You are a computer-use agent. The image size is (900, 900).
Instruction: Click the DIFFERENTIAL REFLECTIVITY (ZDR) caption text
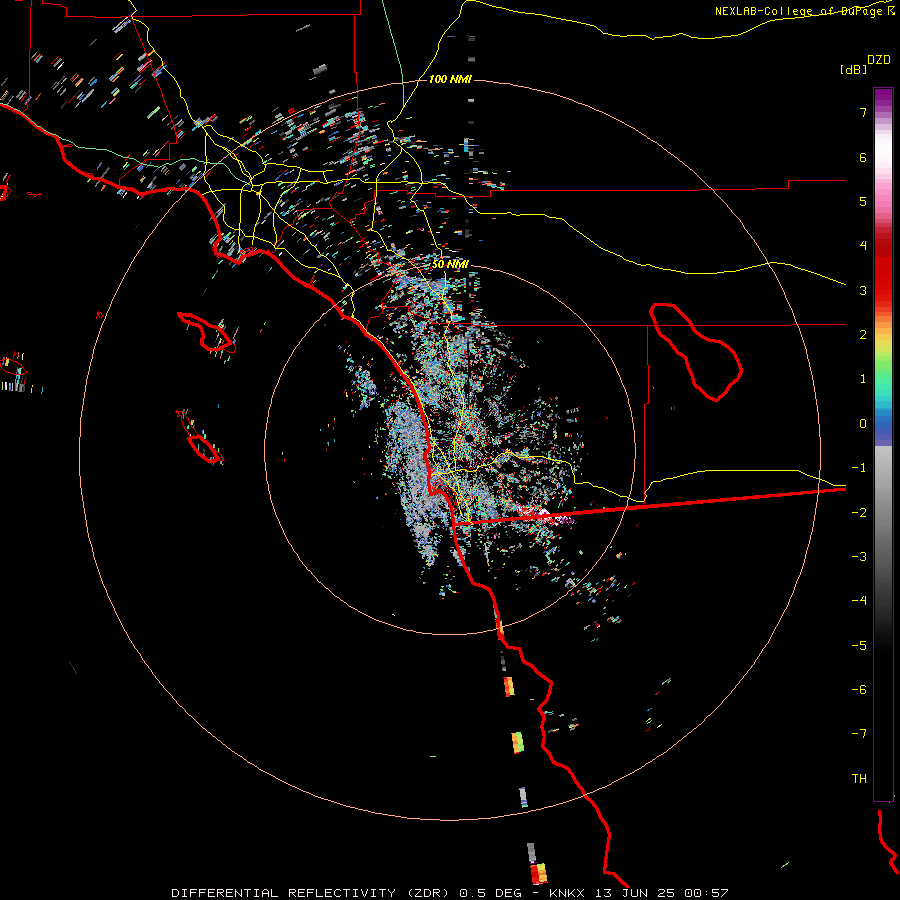coord(310,893)
